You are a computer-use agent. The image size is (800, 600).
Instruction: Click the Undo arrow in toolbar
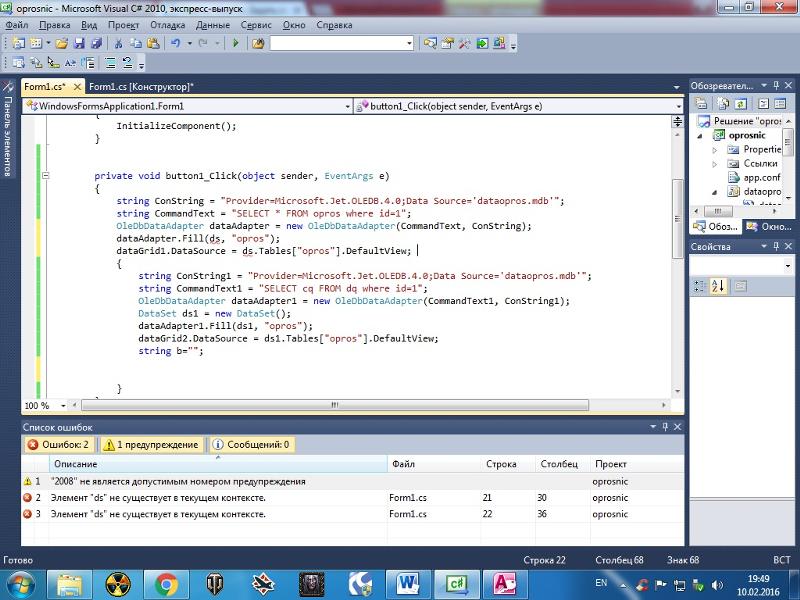pos(176,44)
